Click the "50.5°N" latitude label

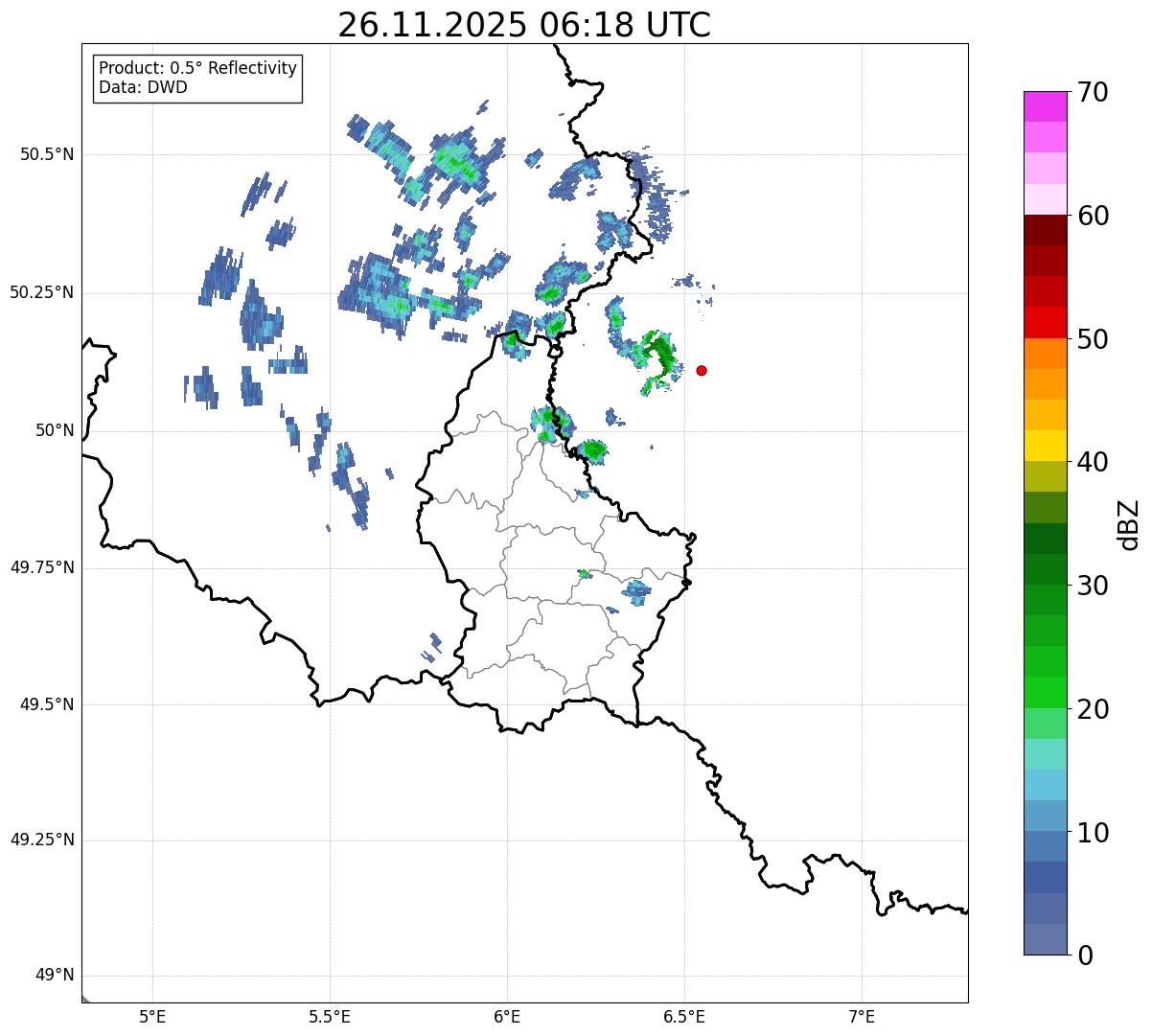coord(47,154)
